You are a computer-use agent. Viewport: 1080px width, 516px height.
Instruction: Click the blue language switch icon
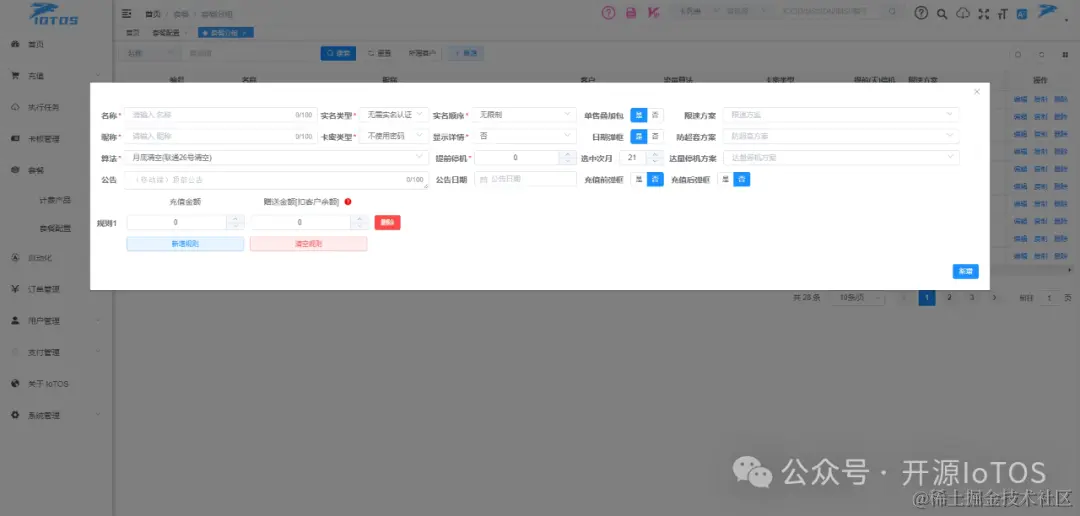pos(1022,13)
